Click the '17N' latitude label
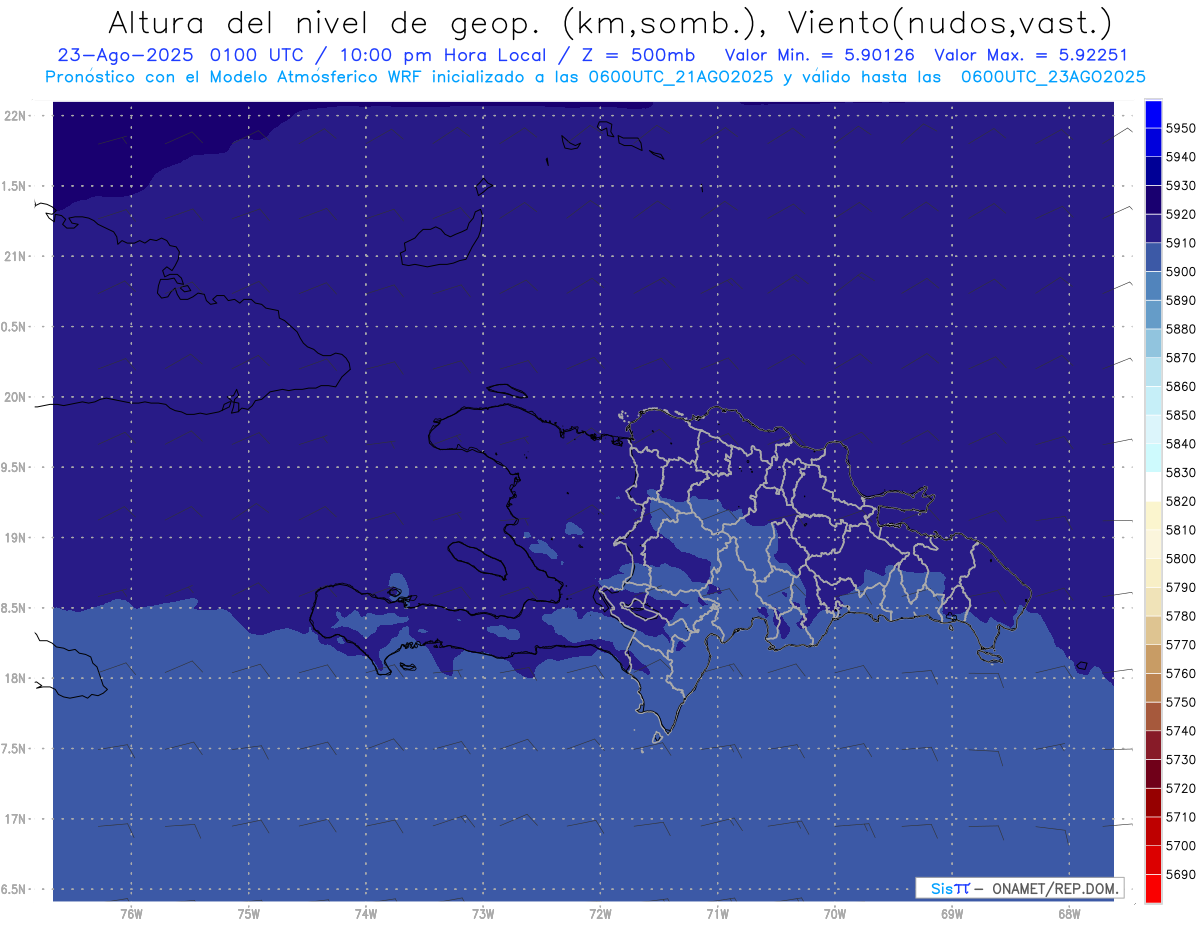This screenshot has width=1200, height=927. (x=17, y=820)
